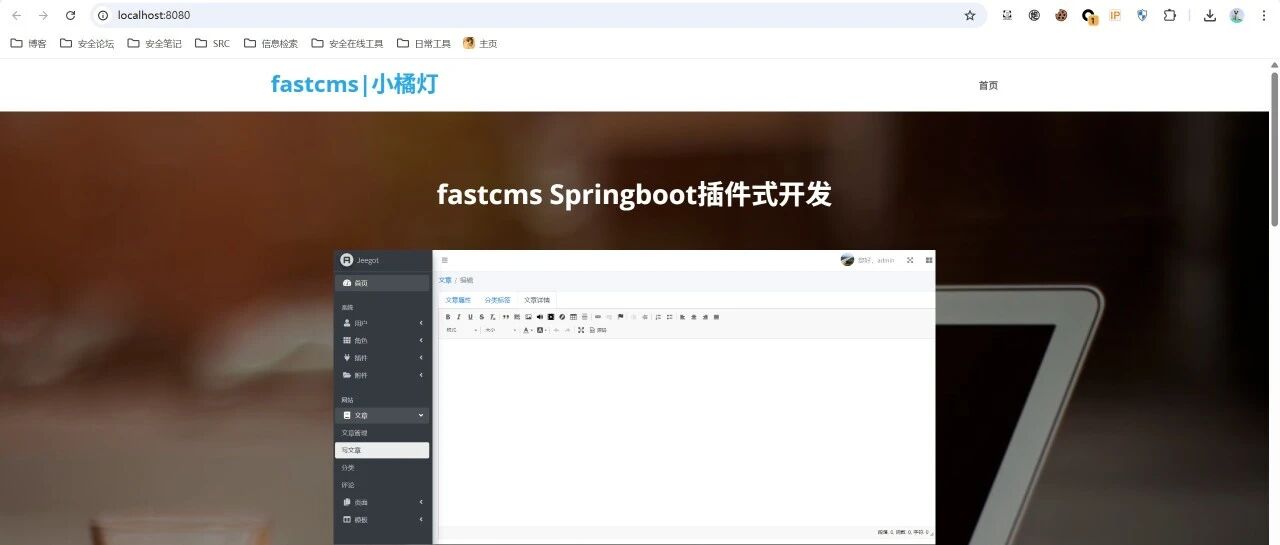The image size is (1280, 545).
Task: Reload the localhost:8080 page
Action: pos(70,15)
